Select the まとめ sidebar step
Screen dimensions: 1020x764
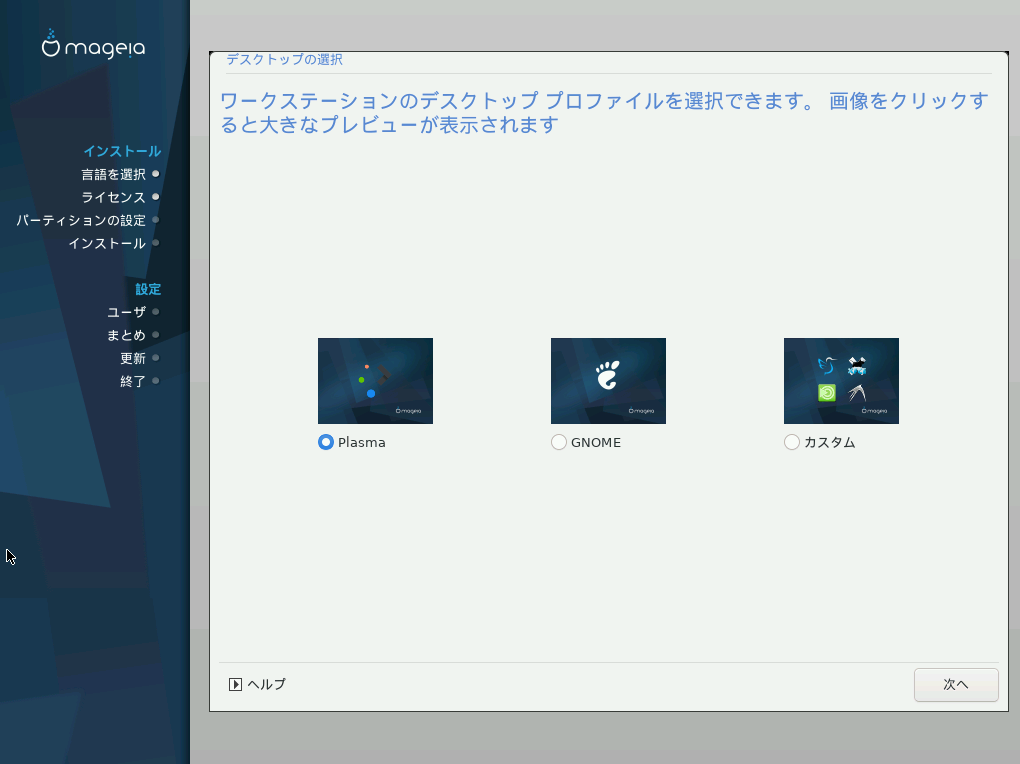pos(126,335)
